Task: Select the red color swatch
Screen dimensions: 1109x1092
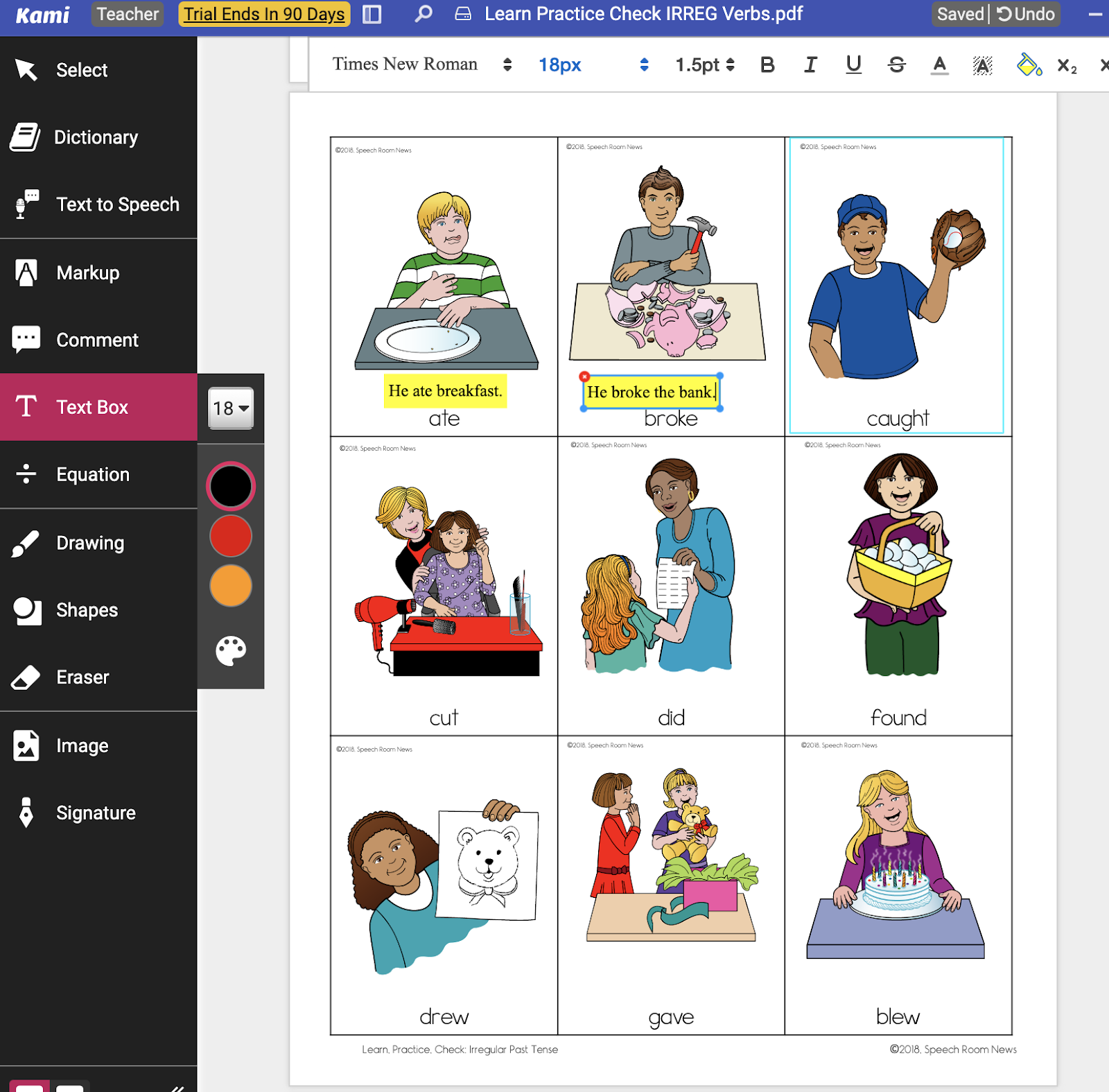Action: pyautogui.click(x=231, y=536)
